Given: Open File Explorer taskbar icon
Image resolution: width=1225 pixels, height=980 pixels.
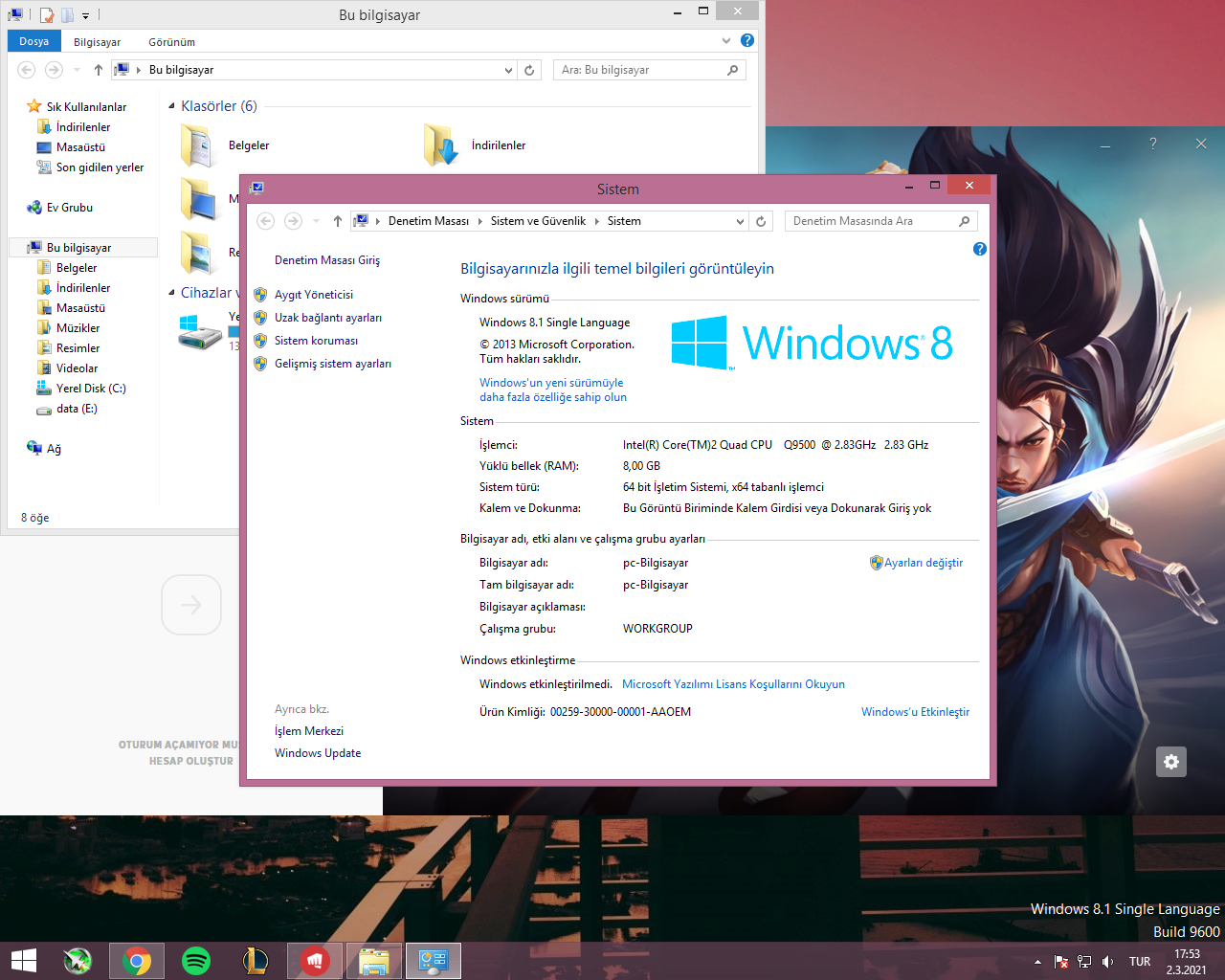Looking at the screenshot, I should pos(373,961).
